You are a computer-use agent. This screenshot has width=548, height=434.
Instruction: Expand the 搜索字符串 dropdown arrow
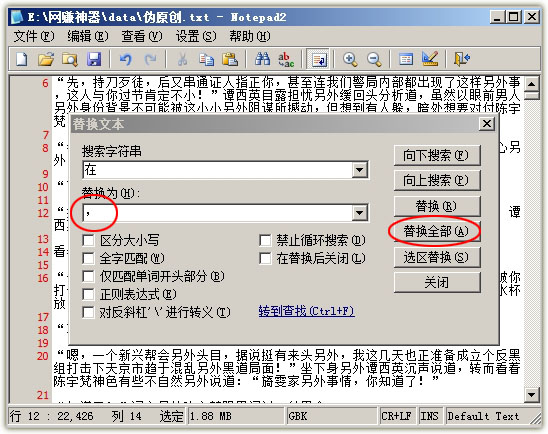(x=359, y=170)
